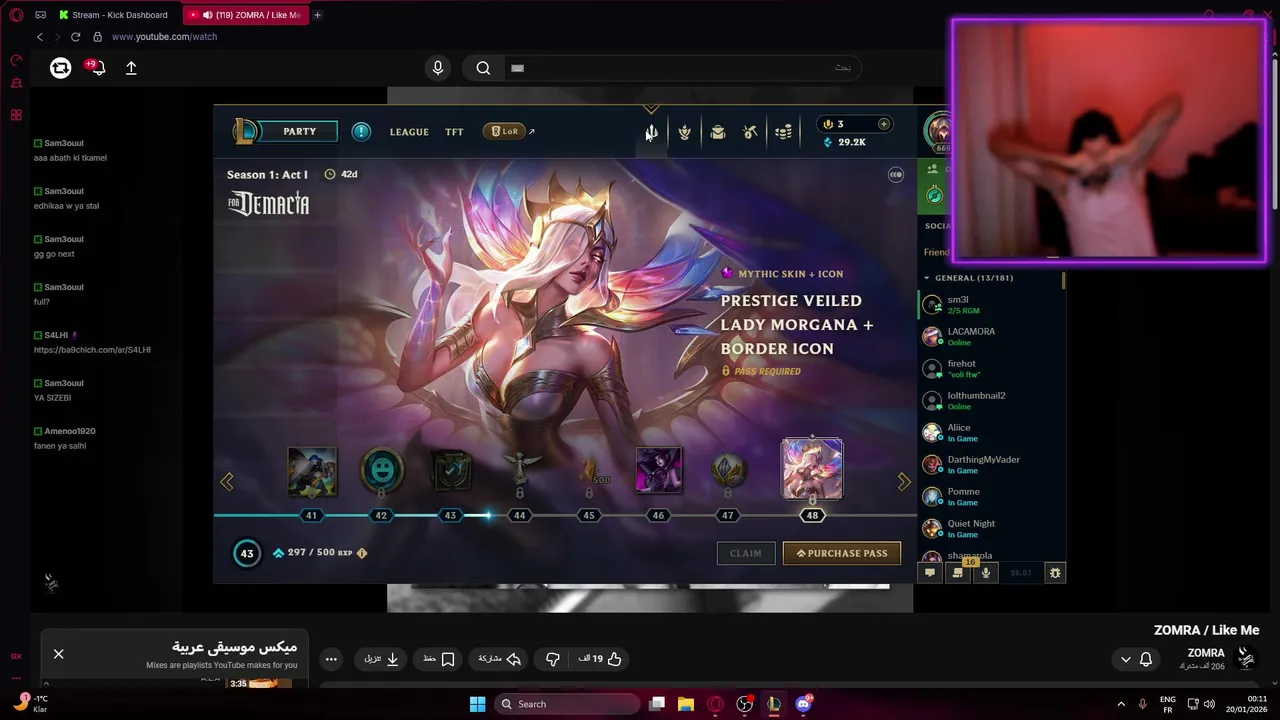Click PURCHASE PASS button
1280x720 pixels.
(x=842, y=553)
